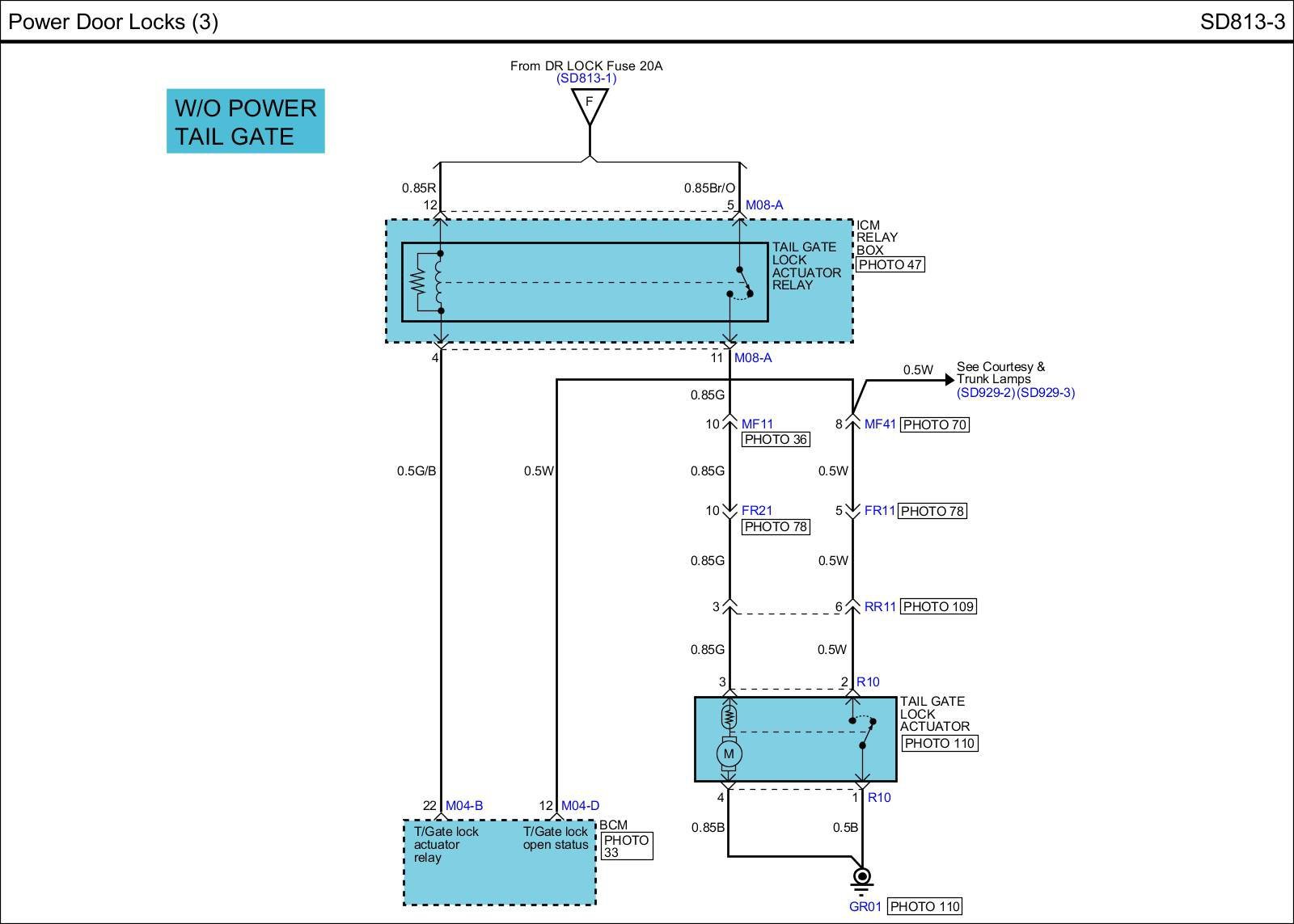The height and width of the screenshot is (924, 1294).
Task: View PHOTO 33 for the BCM
Action: pos(627,846)
